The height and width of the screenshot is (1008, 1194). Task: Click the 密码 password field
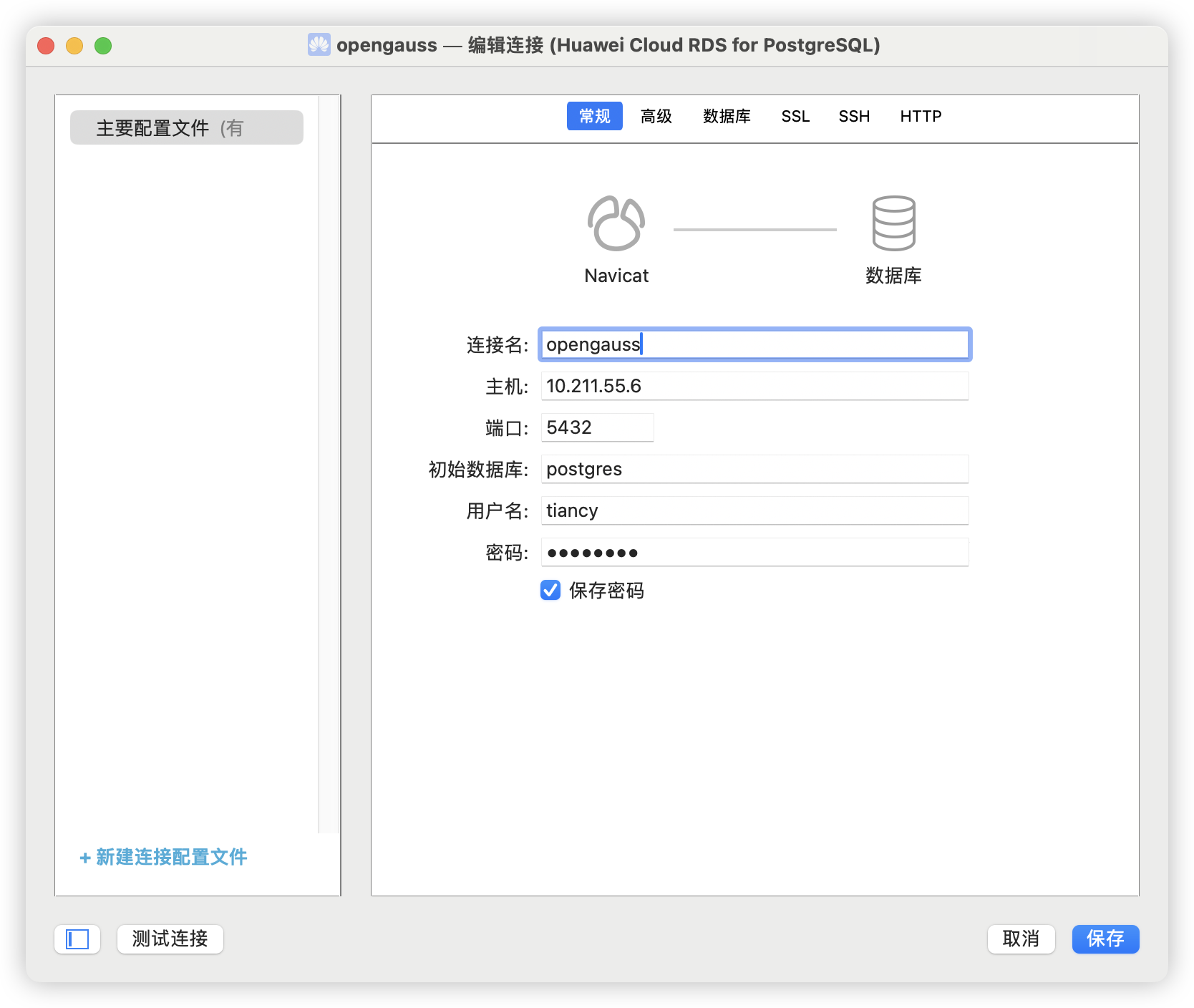click(x=755, y=552)
